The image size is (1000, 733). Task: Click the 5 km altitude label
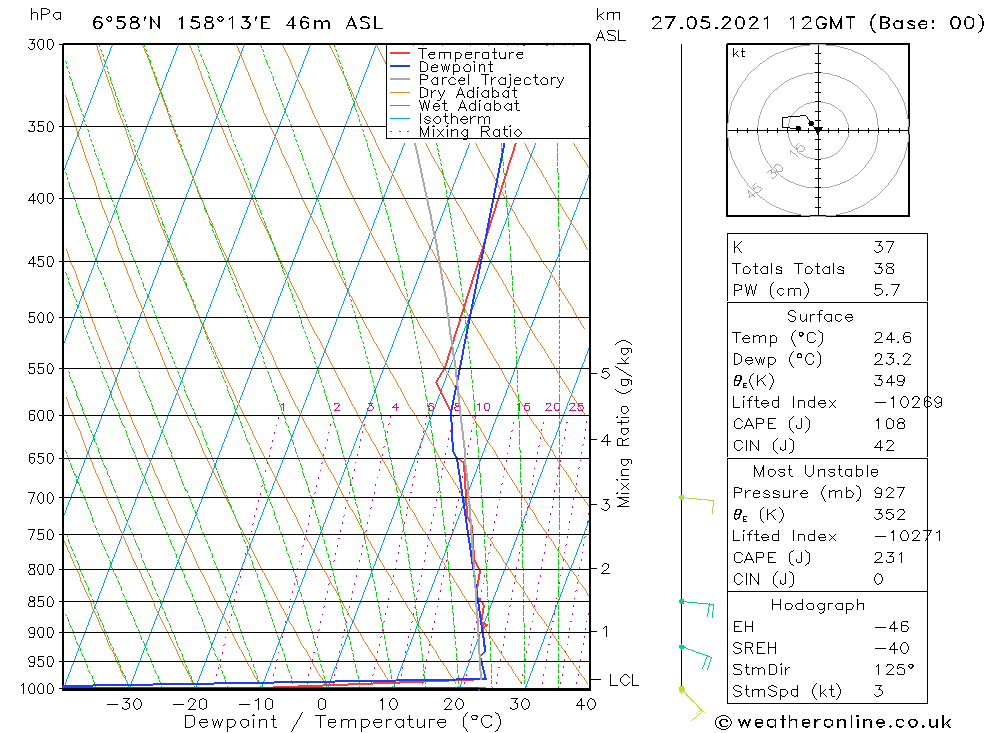(x=605, y=373)
